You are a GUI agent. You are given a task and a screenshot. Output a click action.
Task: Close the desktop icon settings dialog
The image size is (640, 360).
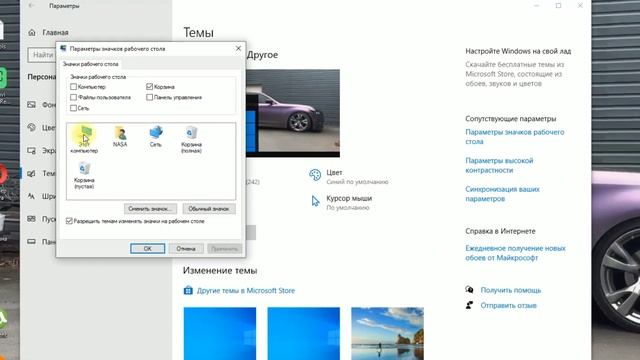pos(238,49)
